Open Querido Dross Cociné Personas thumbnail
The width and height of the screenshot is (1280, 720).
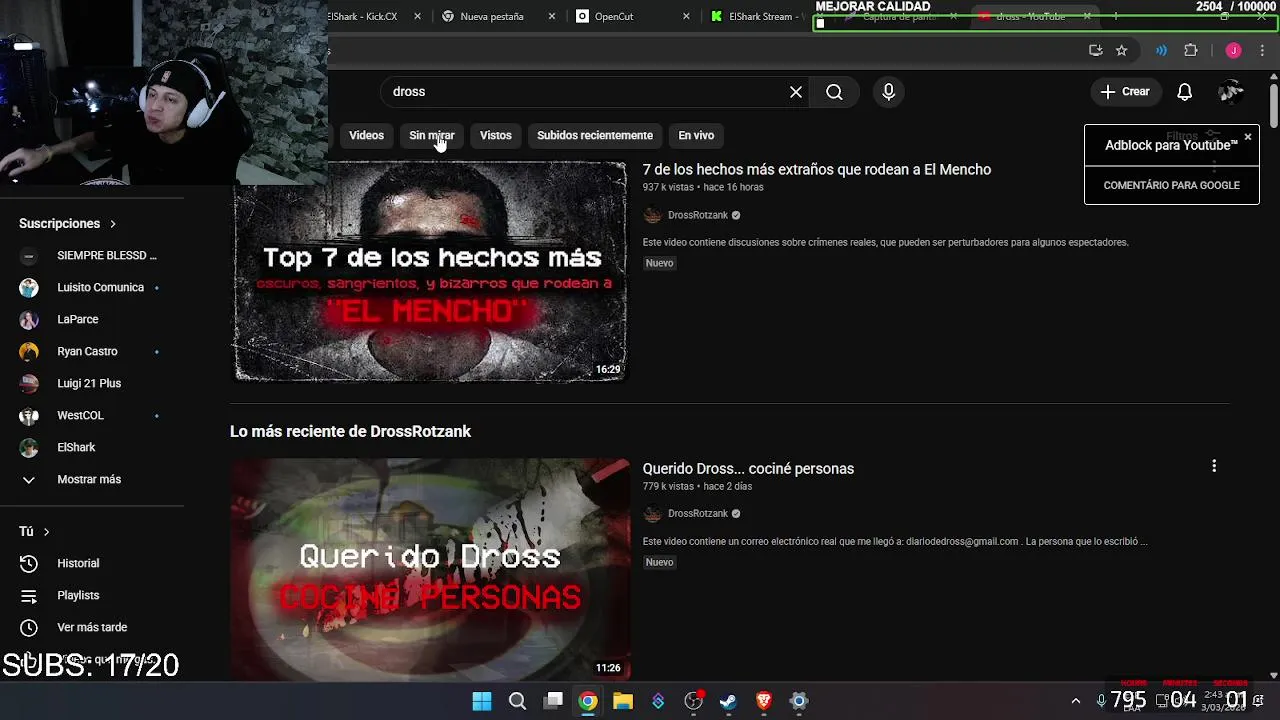pyautogui.click(x=430, y=570)
